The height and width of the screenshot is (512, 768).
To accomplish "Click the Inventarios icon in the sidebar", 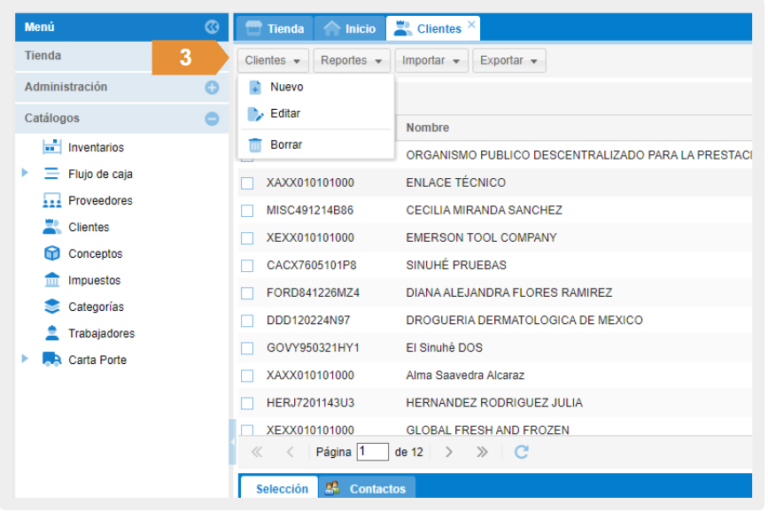I will click(52, 147).
